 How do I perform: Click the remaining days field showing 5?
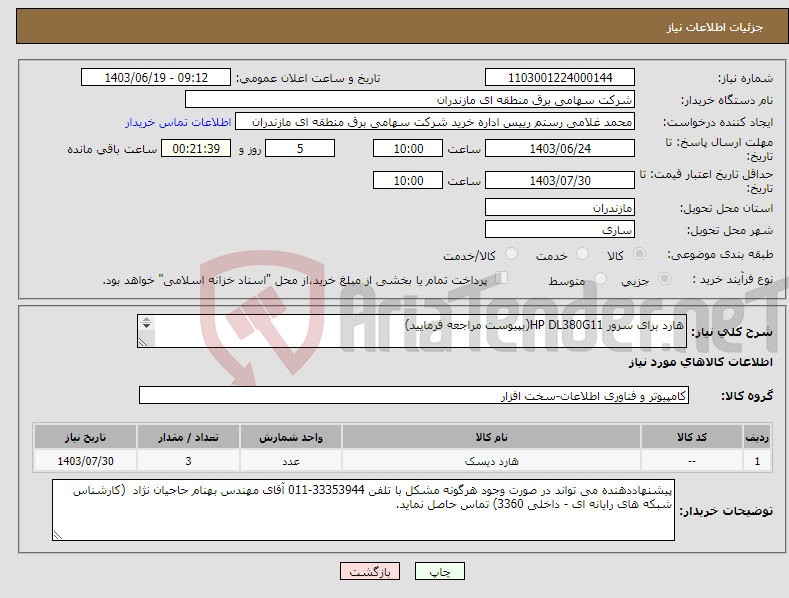300,148
